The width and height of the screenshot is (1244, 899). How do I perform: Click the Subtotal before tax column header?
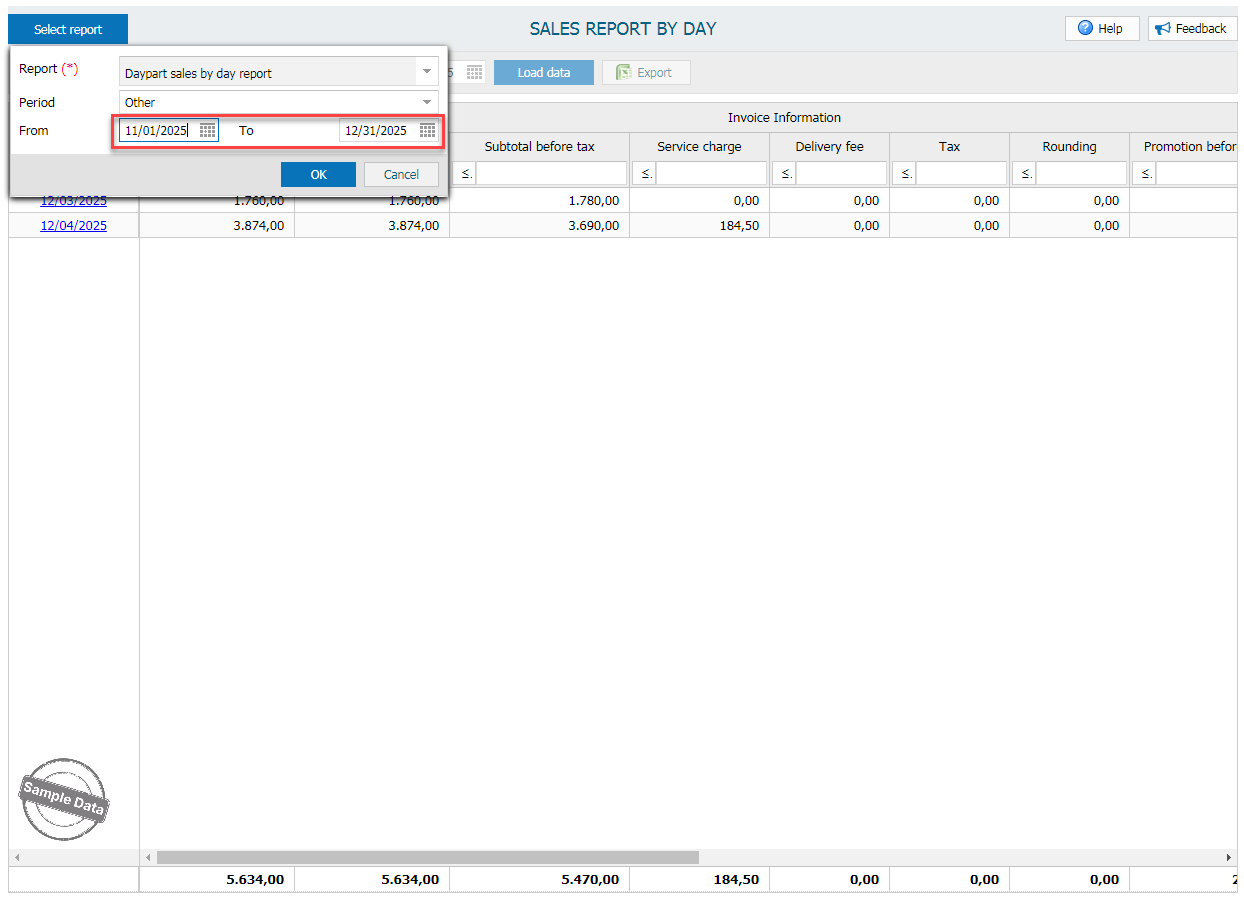click(539, 146)
